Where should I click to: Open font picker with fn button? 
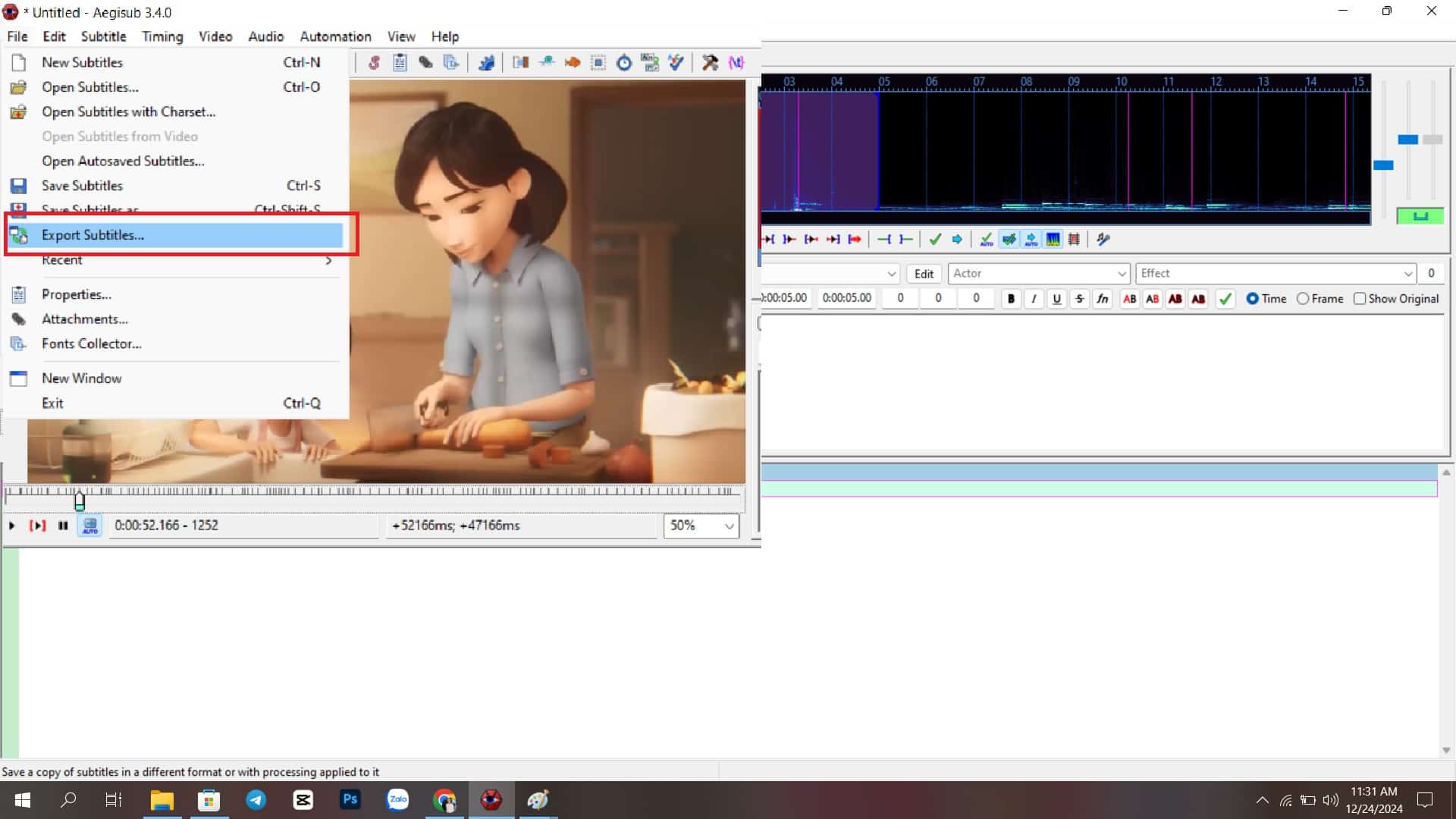[1103, 299]
